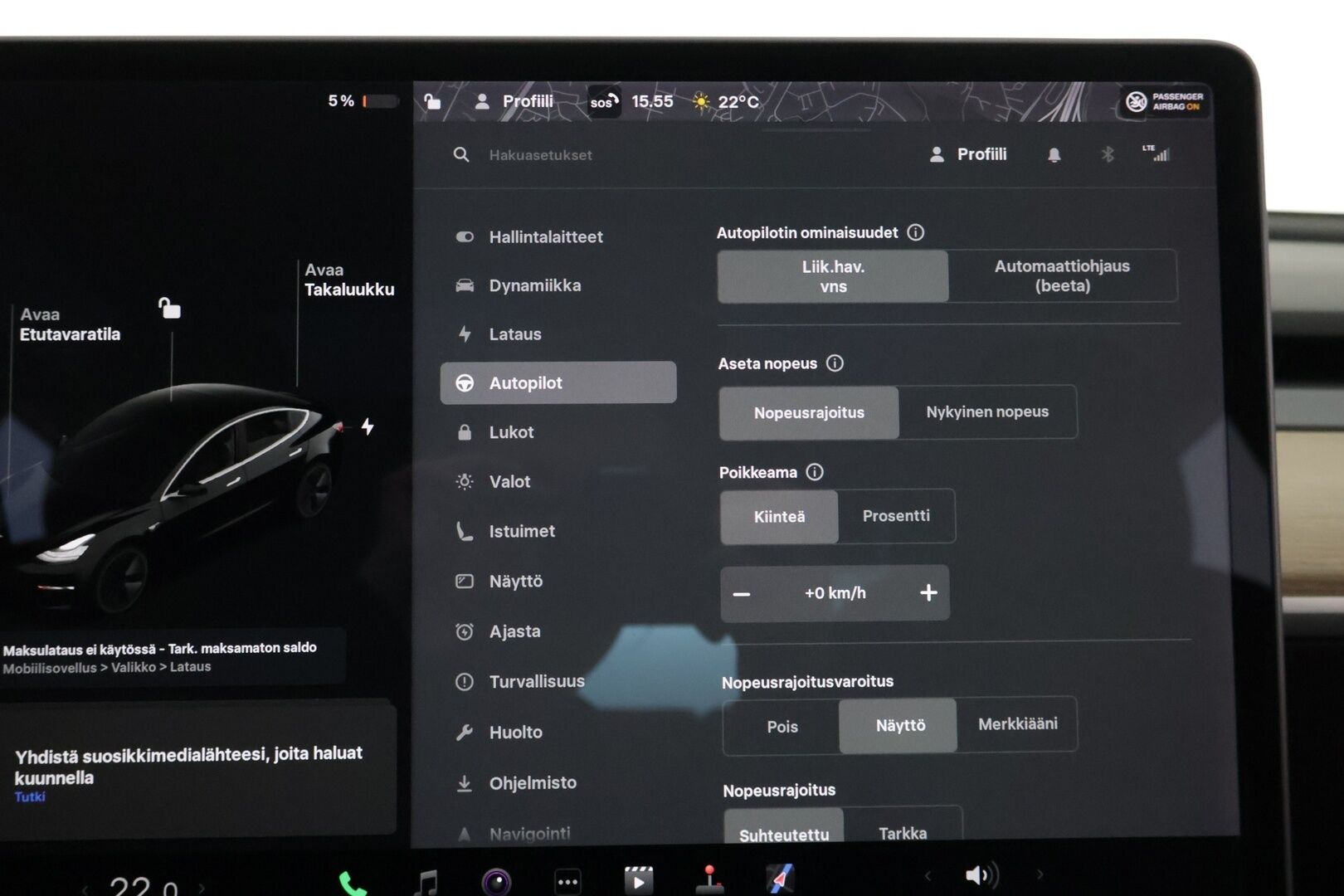
Task: Select Automaattiohjaus (beeta) option
Action: click(1062, 275)
